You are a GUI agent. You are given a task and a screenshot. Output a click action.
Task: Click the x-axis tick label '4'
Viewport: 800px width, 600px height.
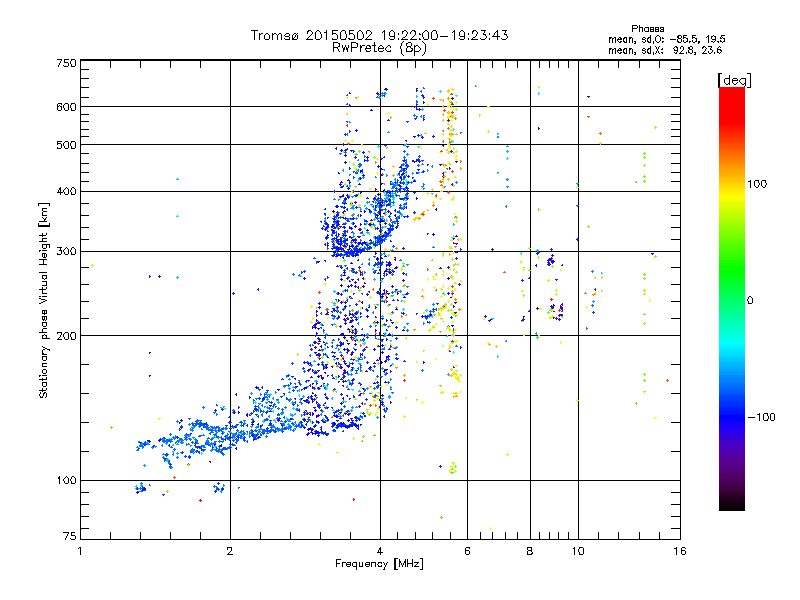click(380, 551)
